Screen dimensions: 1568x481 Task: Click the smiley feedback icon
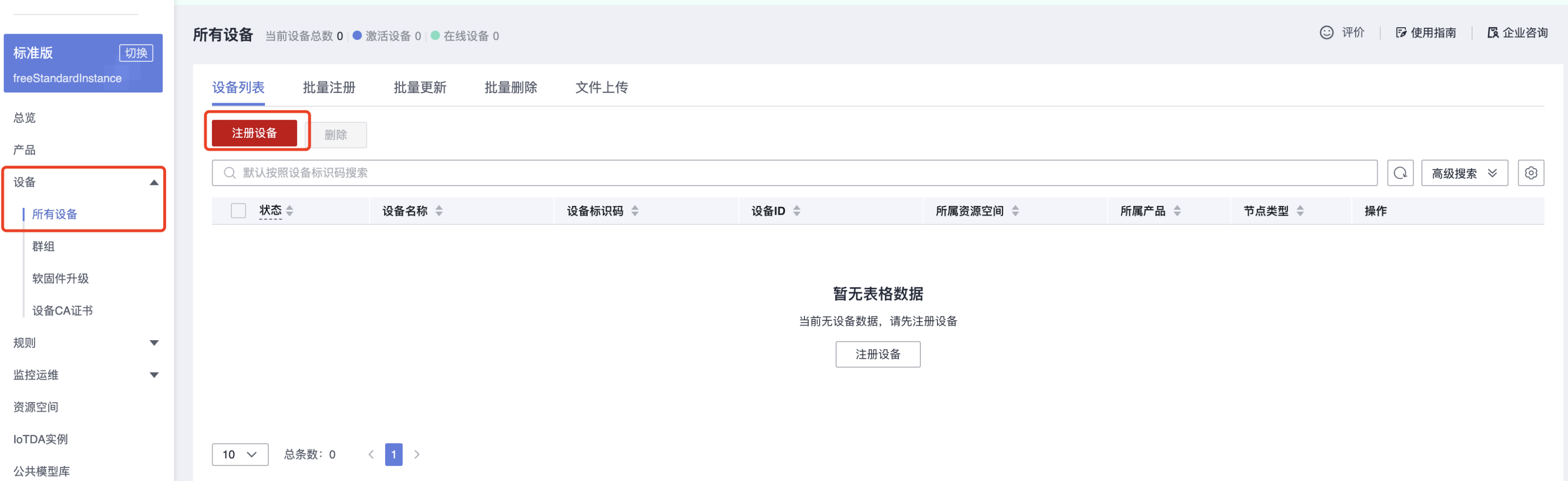point(1325,33)
